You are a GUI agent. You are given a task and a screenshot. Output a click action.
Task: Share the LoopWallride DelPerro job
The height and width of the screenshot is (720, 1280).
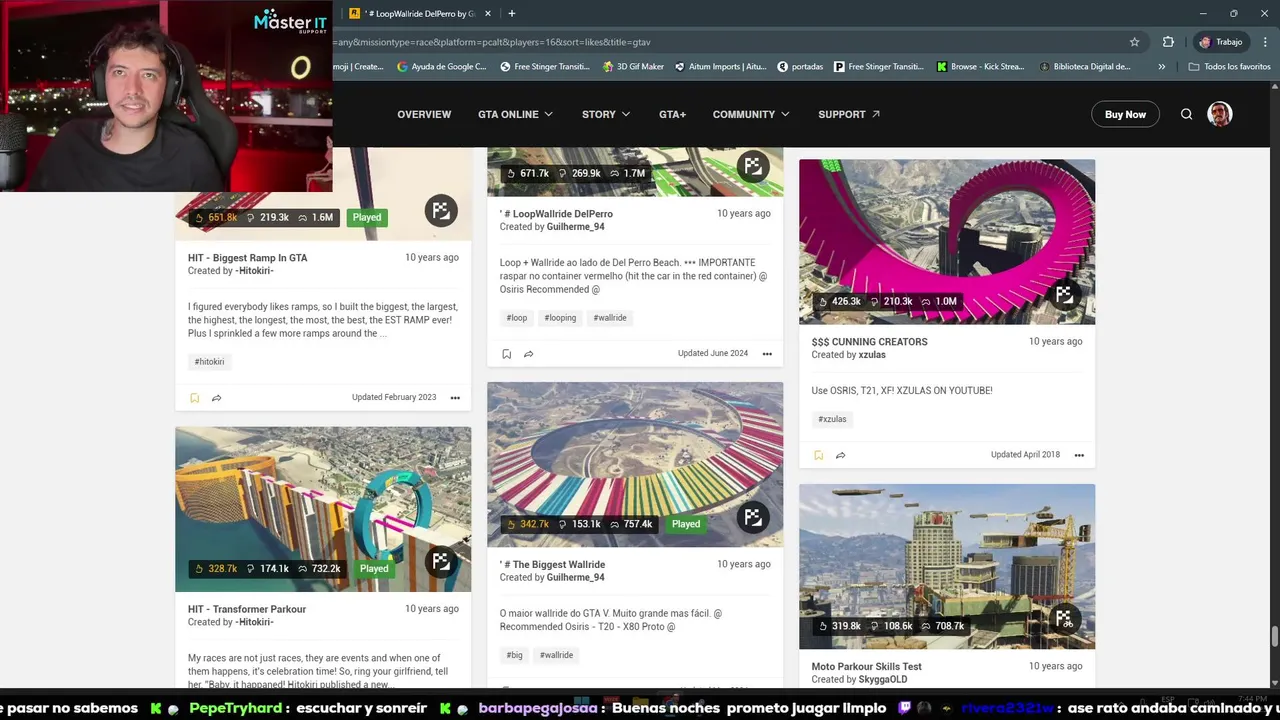528,354
